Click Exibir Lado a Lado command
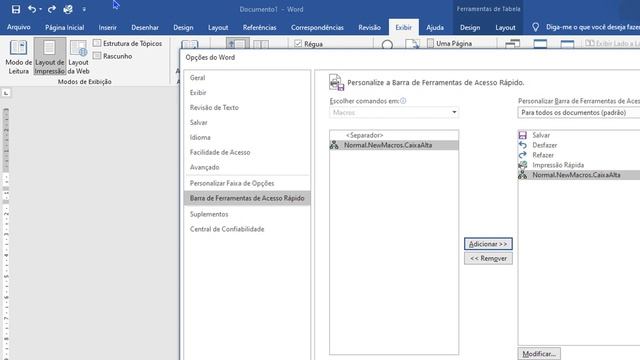The image size is (640, 360). click(612, 43)
